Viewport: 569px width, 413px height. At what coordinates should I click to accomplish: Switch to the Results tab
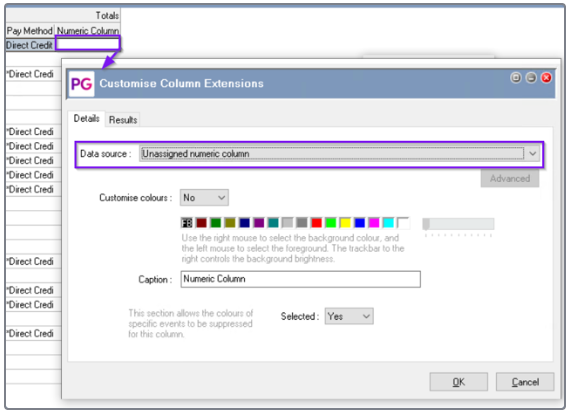pyautogui.click(x=123, y=120)
